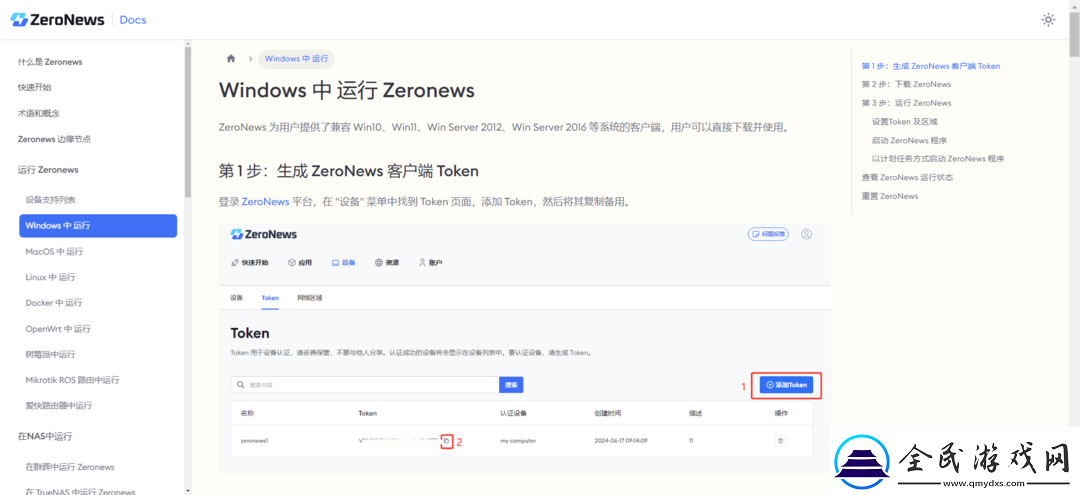Jump to '以计划任务方式启动 ZeroNews 程序' in TOC
This screenshot has height=495, width=1080.
[x=937, y=158]
